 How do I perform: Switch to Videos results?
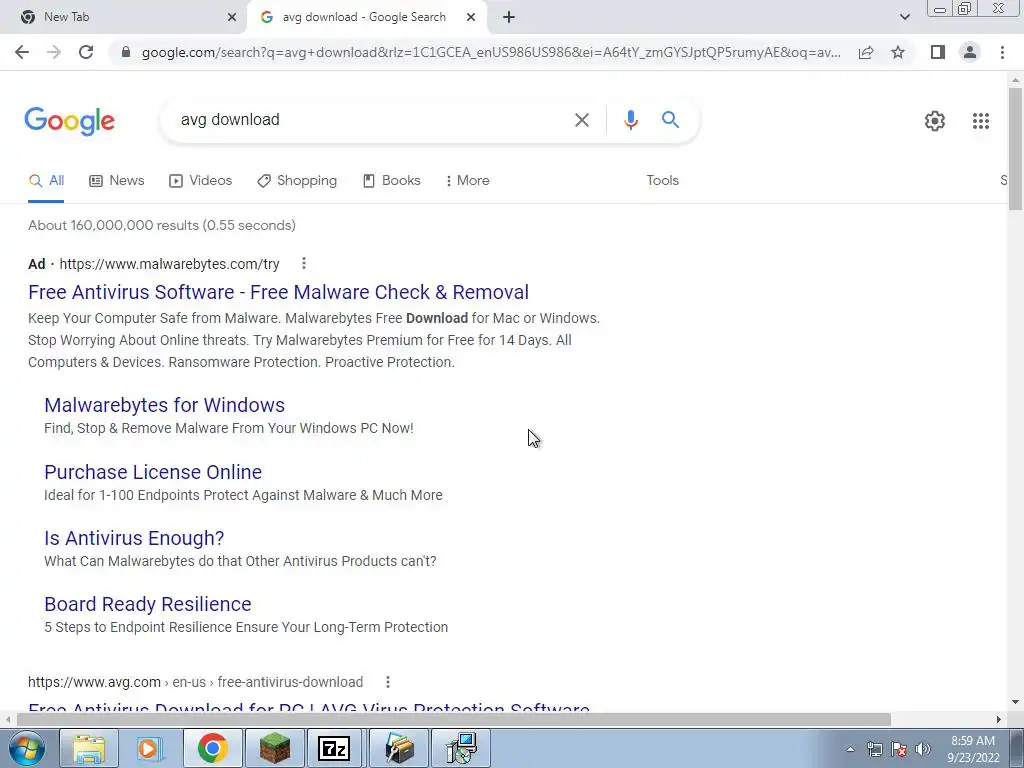tap(200, 181)
